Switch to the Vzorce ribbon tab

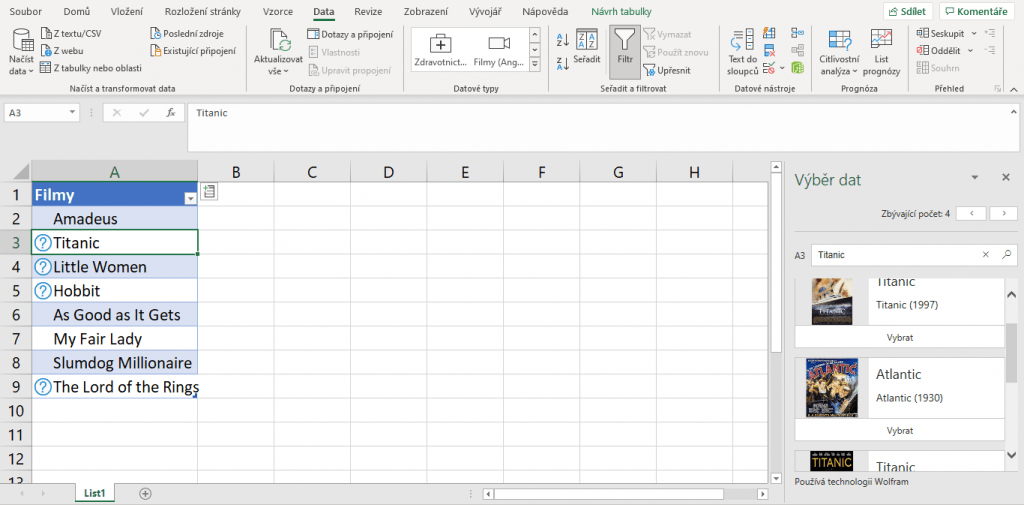(x=277, y=11)
